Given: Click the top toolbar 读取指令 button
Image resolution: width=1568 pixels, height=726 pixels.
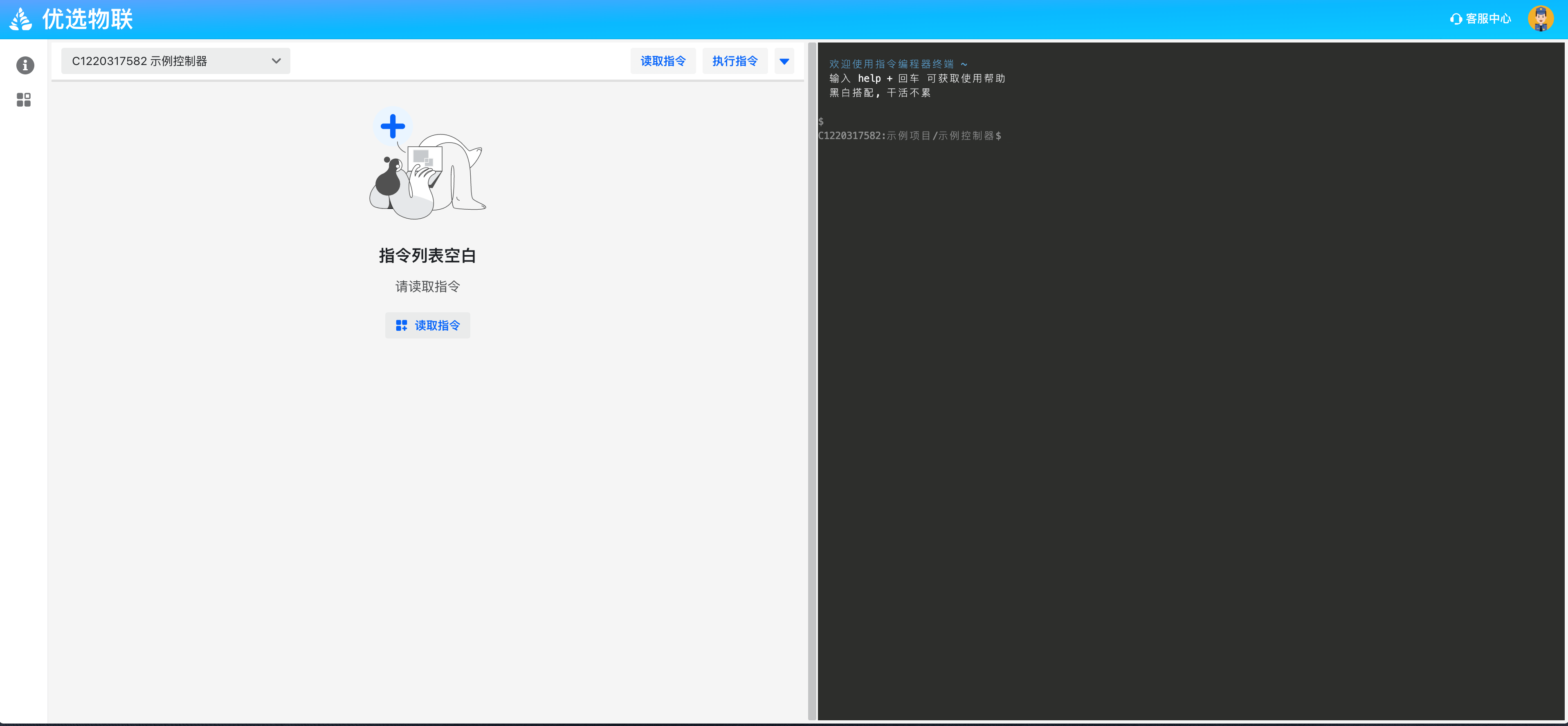Looking at the screenshot, I should [x=663, y=61].
